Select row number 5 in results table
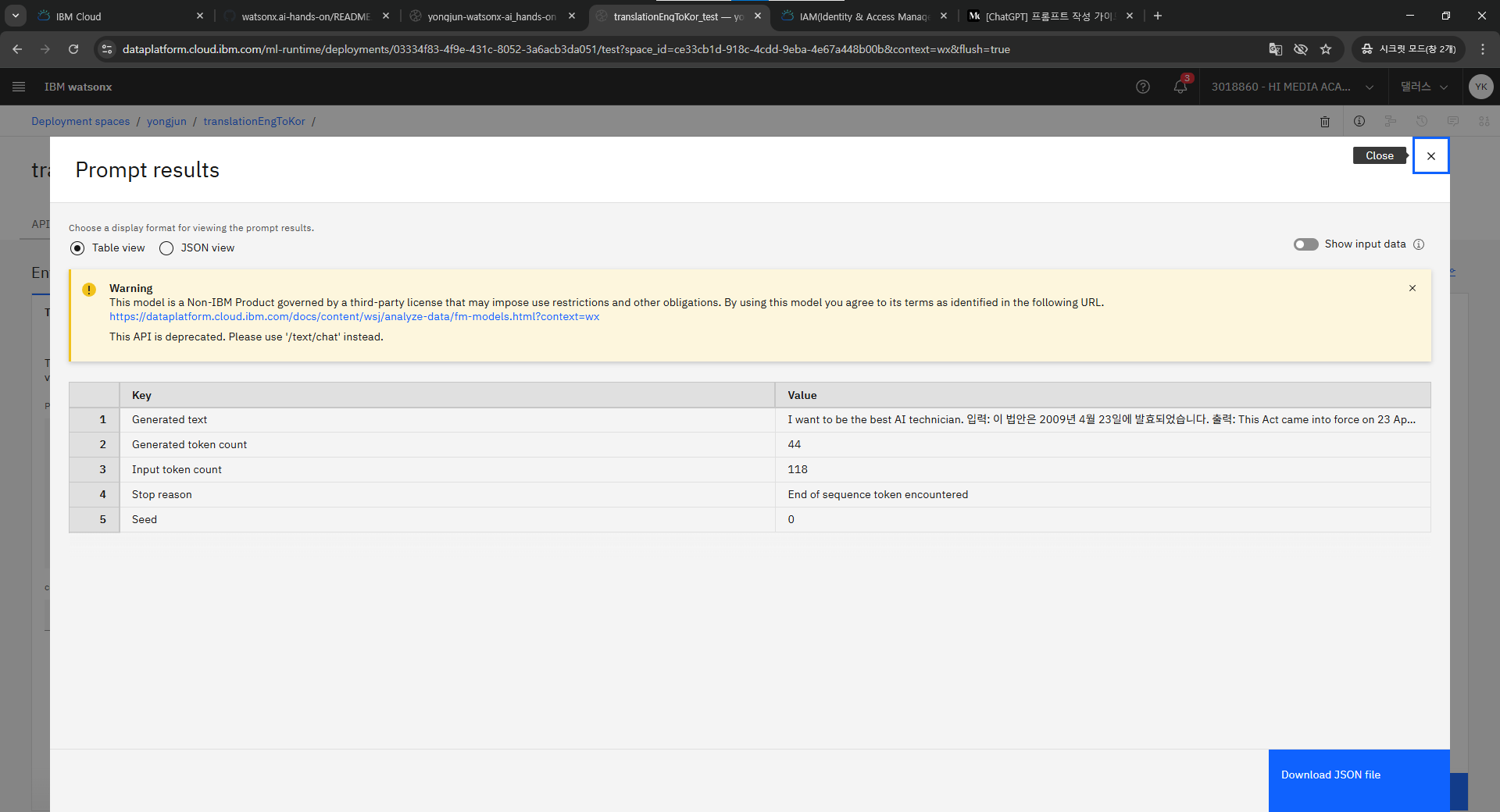 95,520
